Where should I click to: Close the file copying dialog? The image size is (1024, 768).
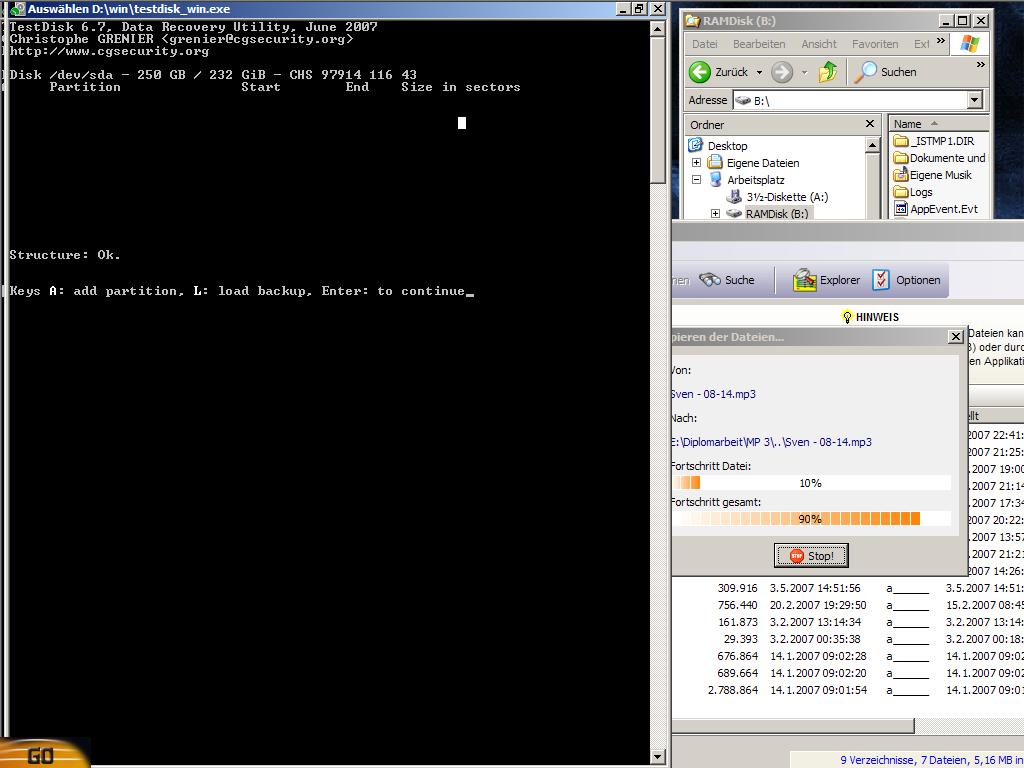tap(955, 336)
